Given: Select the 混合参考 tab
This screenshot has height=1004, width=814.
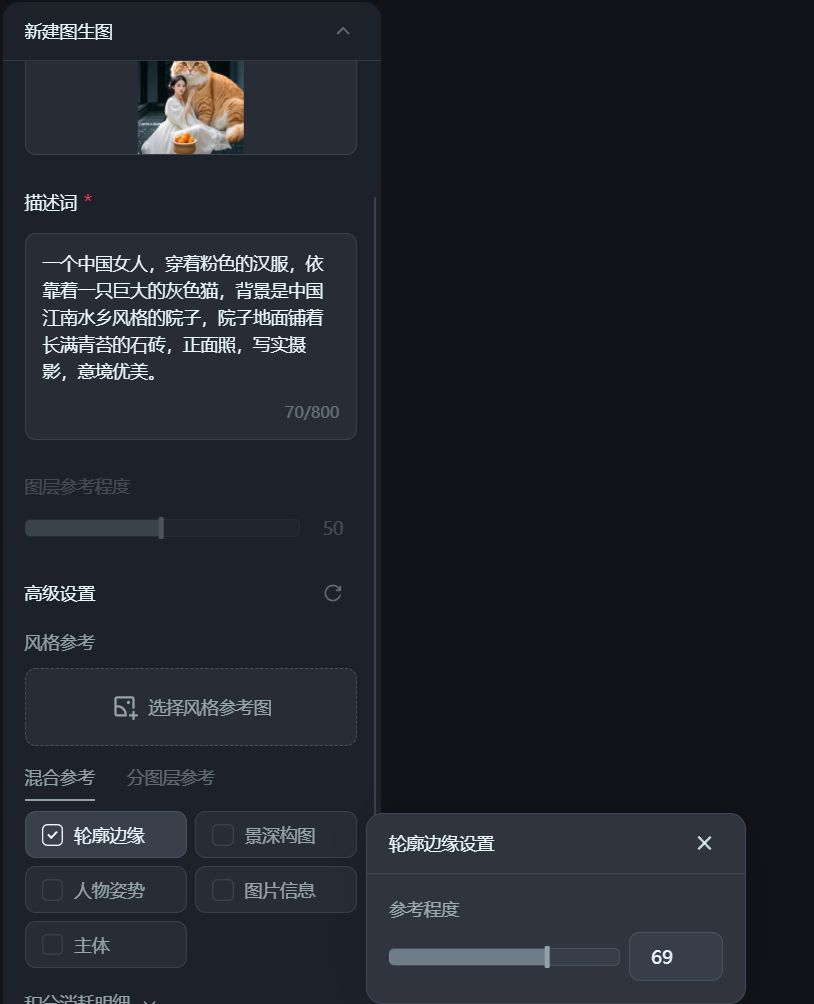Looking at the screenshot, I should pos(60,777).
